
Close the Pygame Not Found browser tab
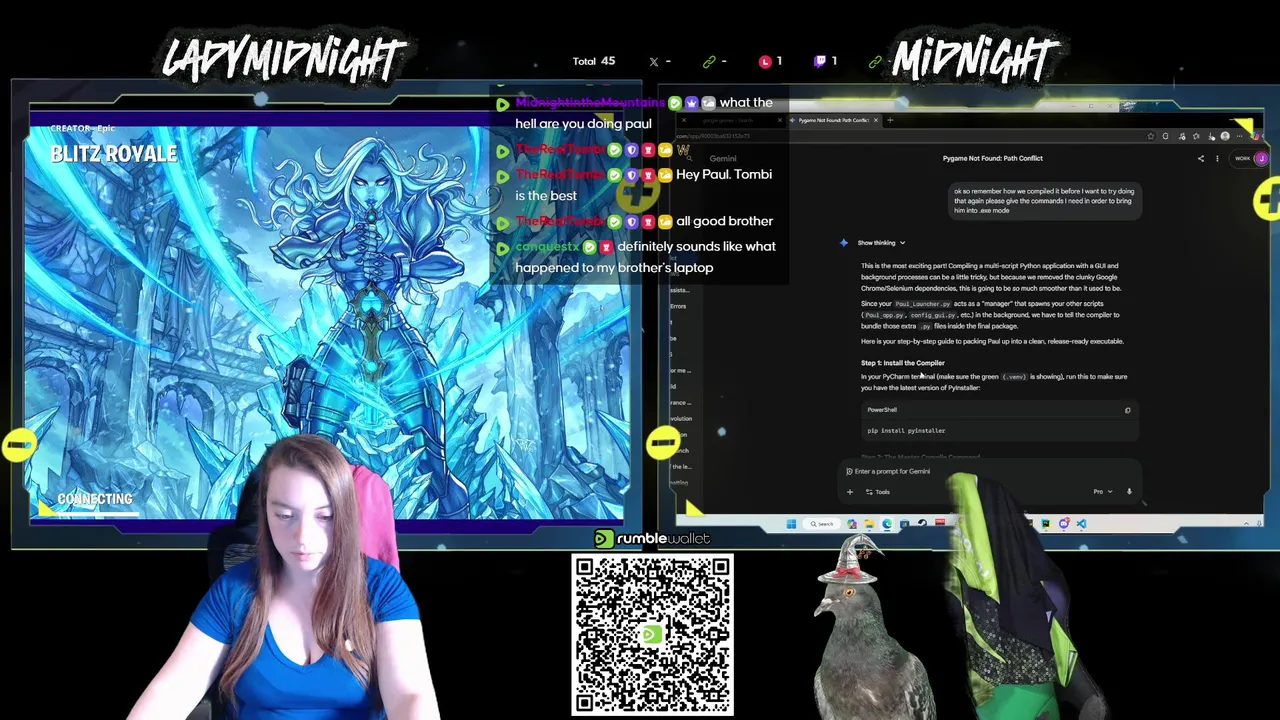point(876,120)
